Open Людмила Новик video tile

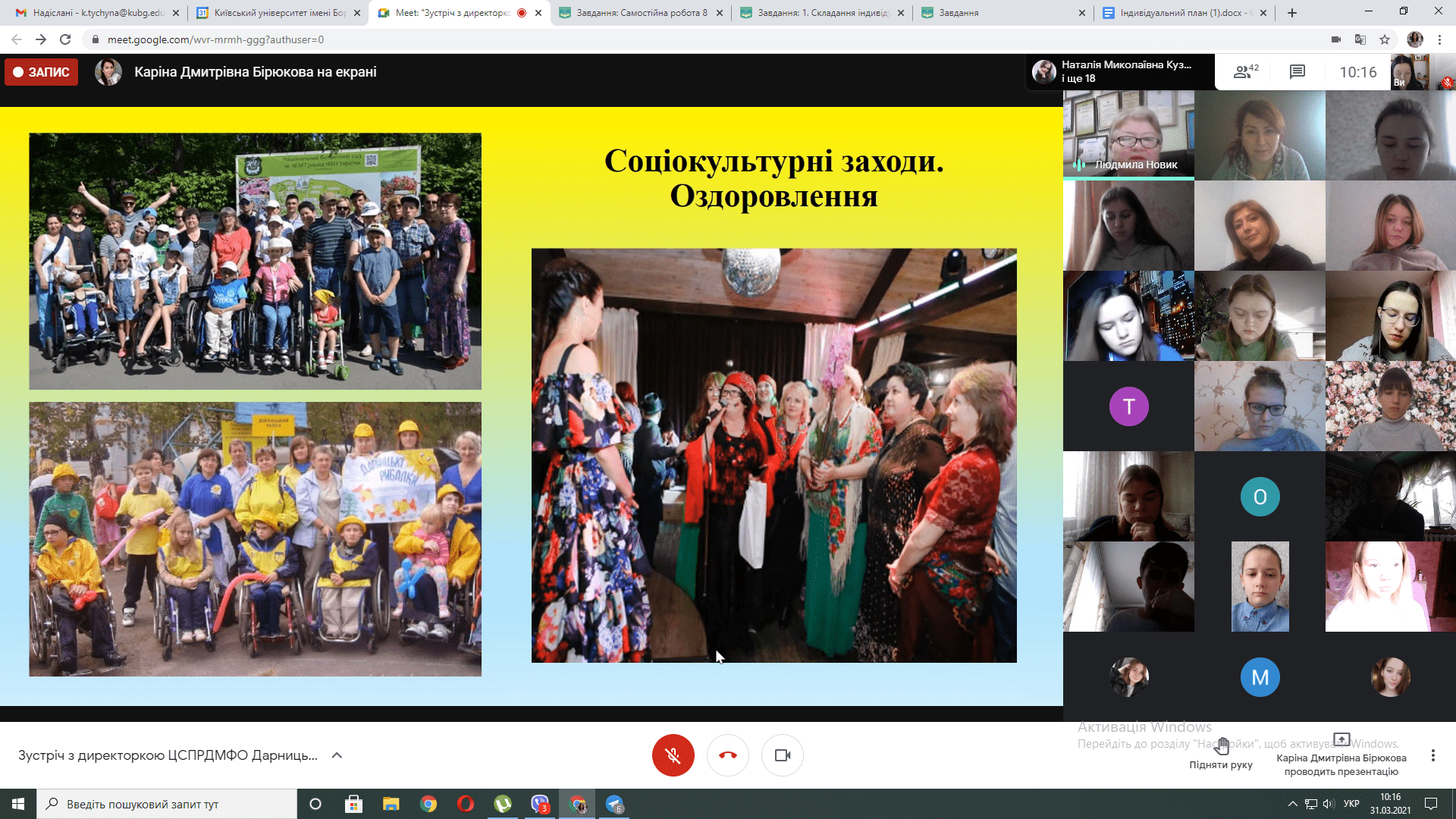(x=1128, y=135)
